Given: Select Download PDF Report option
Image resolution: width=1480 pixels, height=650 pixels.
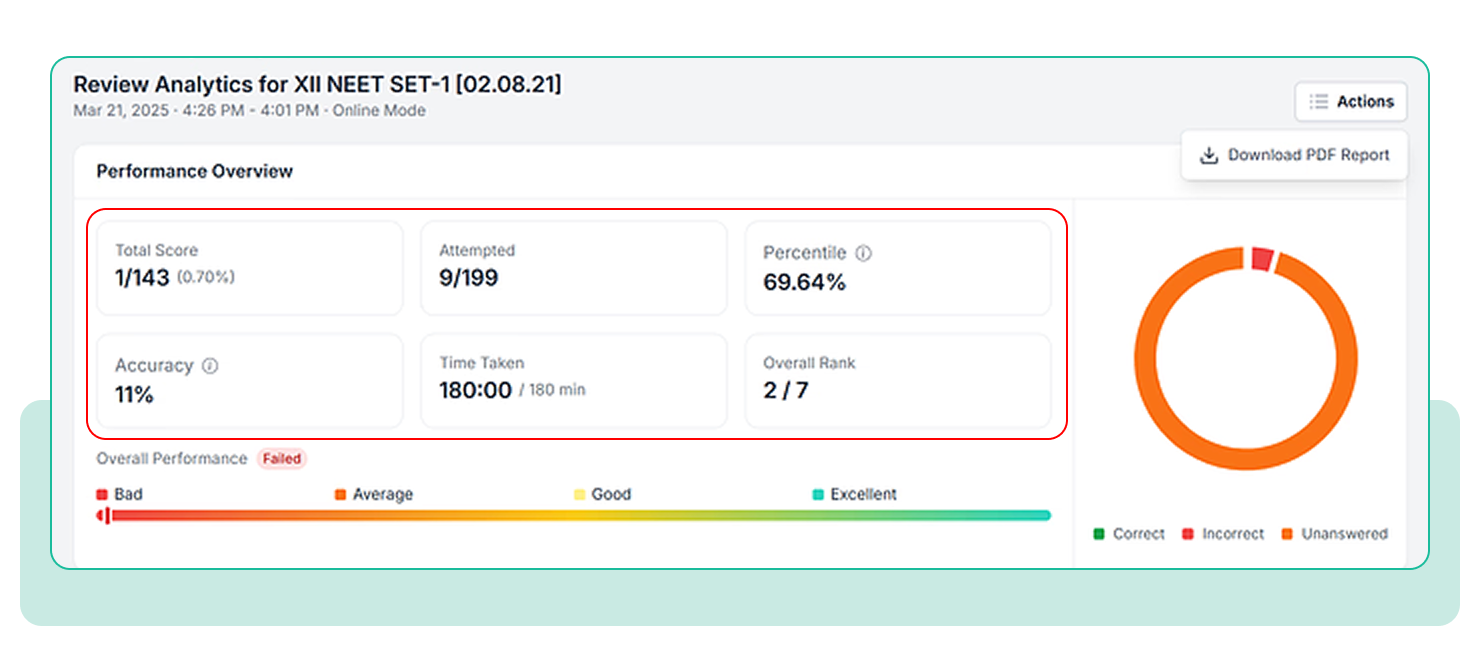Looking at the screenshot, I should click(1294, 155).
